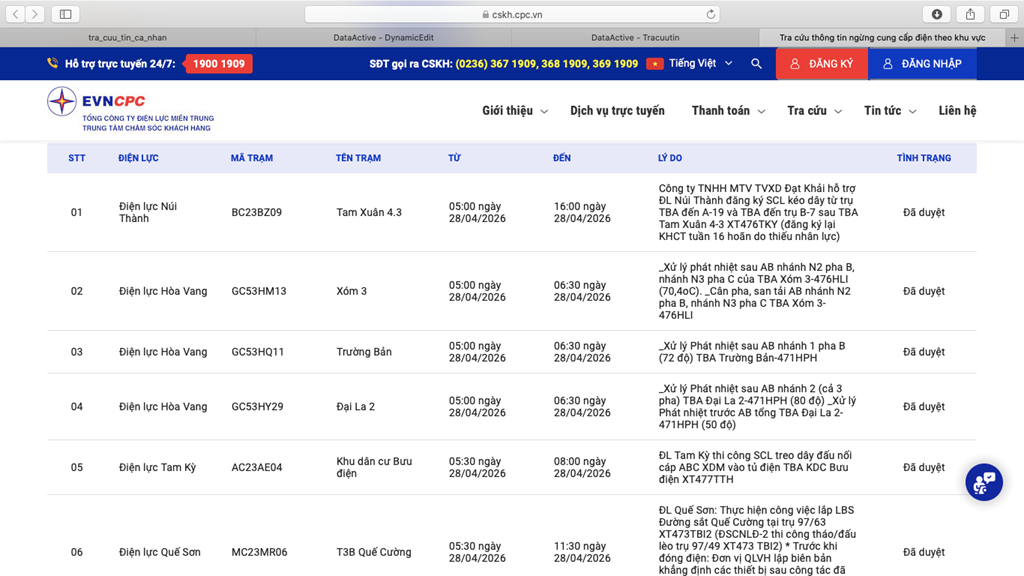1024x576 pixels.
Task: Click the Safari back arrow
Action: (17, 14)
